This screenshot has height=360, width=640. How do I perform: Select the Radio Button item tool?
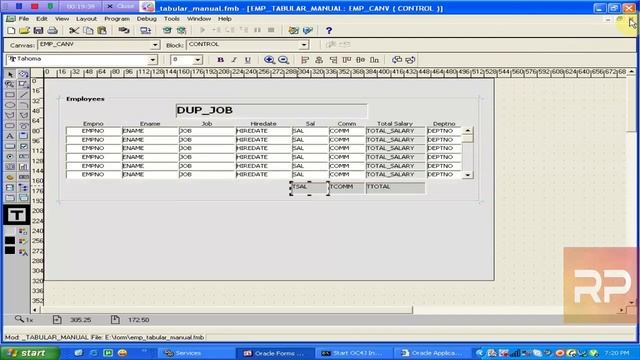click(10, 157)
